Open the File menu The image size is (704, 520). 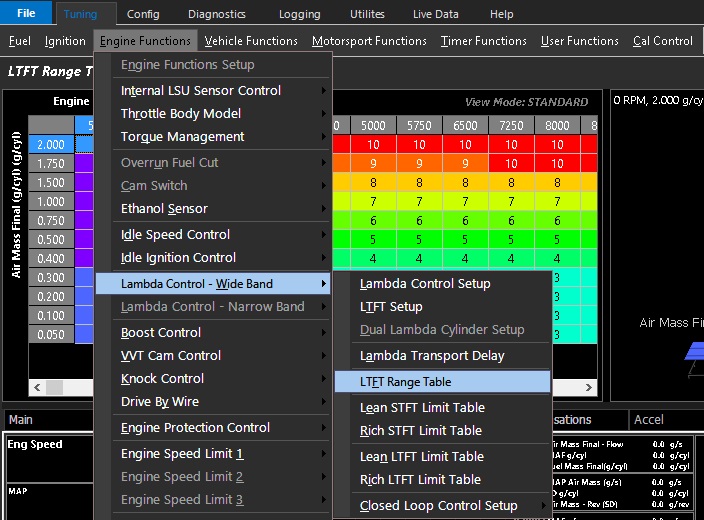pos(26,13)
